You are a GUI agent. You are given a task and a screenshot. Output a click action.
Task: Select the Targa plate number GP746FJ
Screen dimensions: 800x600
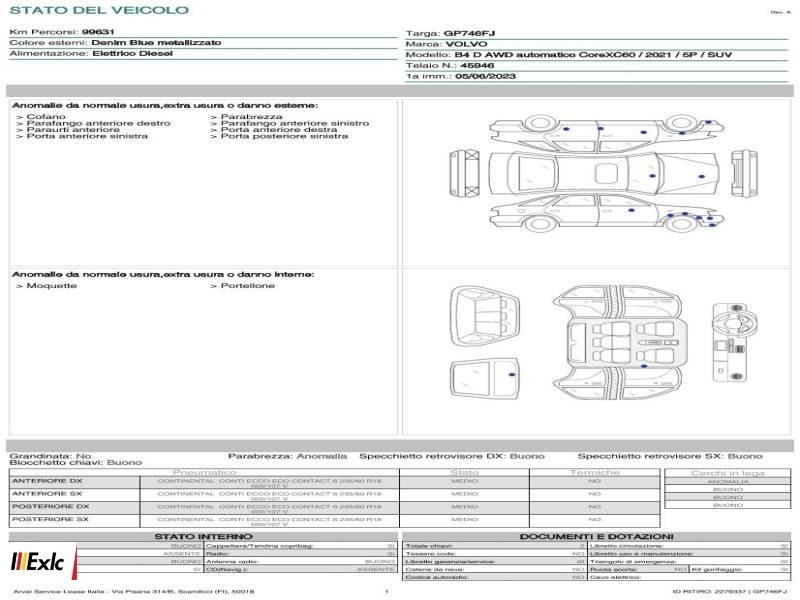[469, 34]
